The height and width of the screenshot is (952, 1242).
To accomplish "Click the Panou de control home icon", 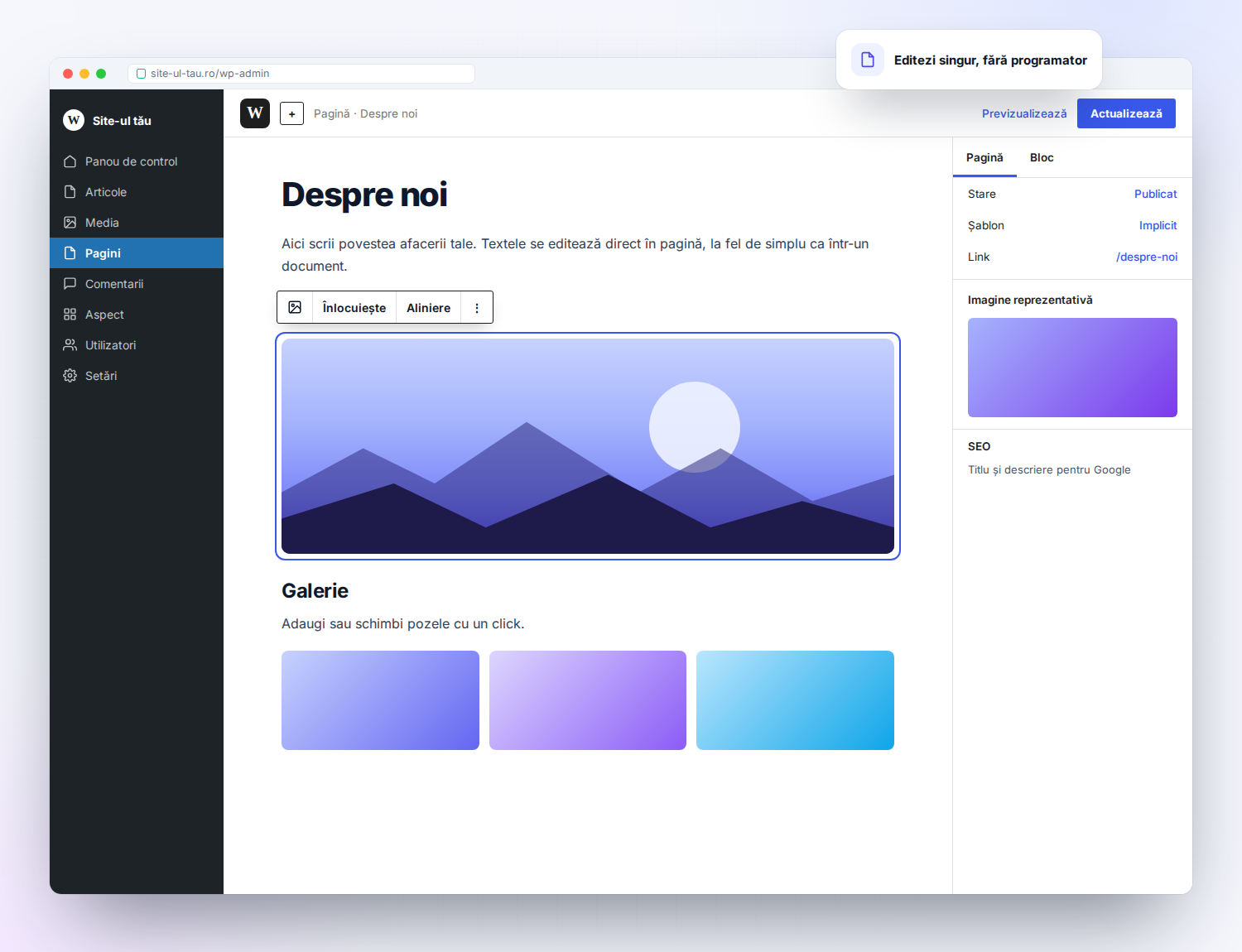I will click(x=70, y=161).
